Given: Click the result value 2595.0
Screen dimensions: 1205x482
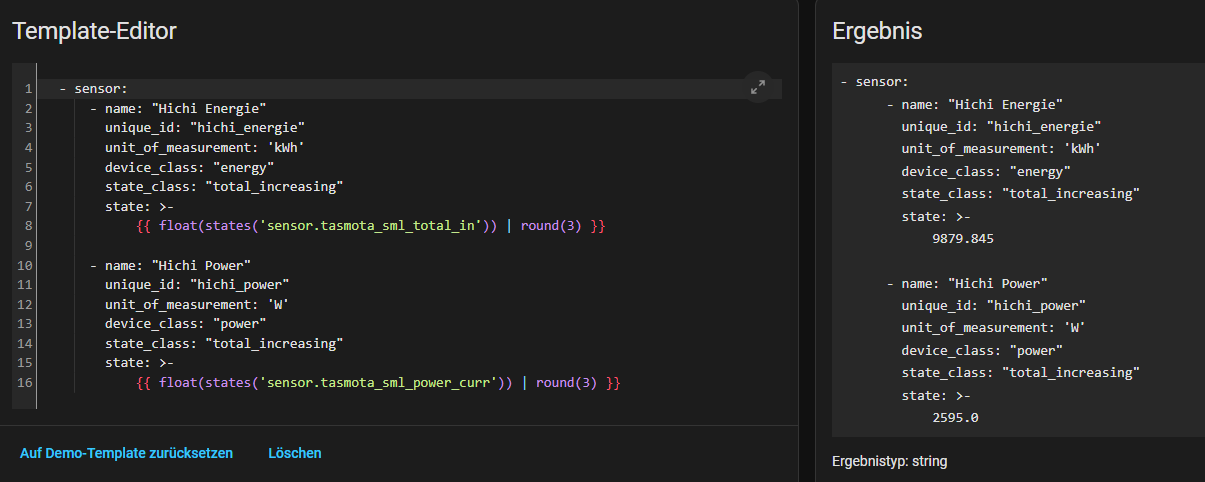Looking at the screenshot, I should pos(954,417).
